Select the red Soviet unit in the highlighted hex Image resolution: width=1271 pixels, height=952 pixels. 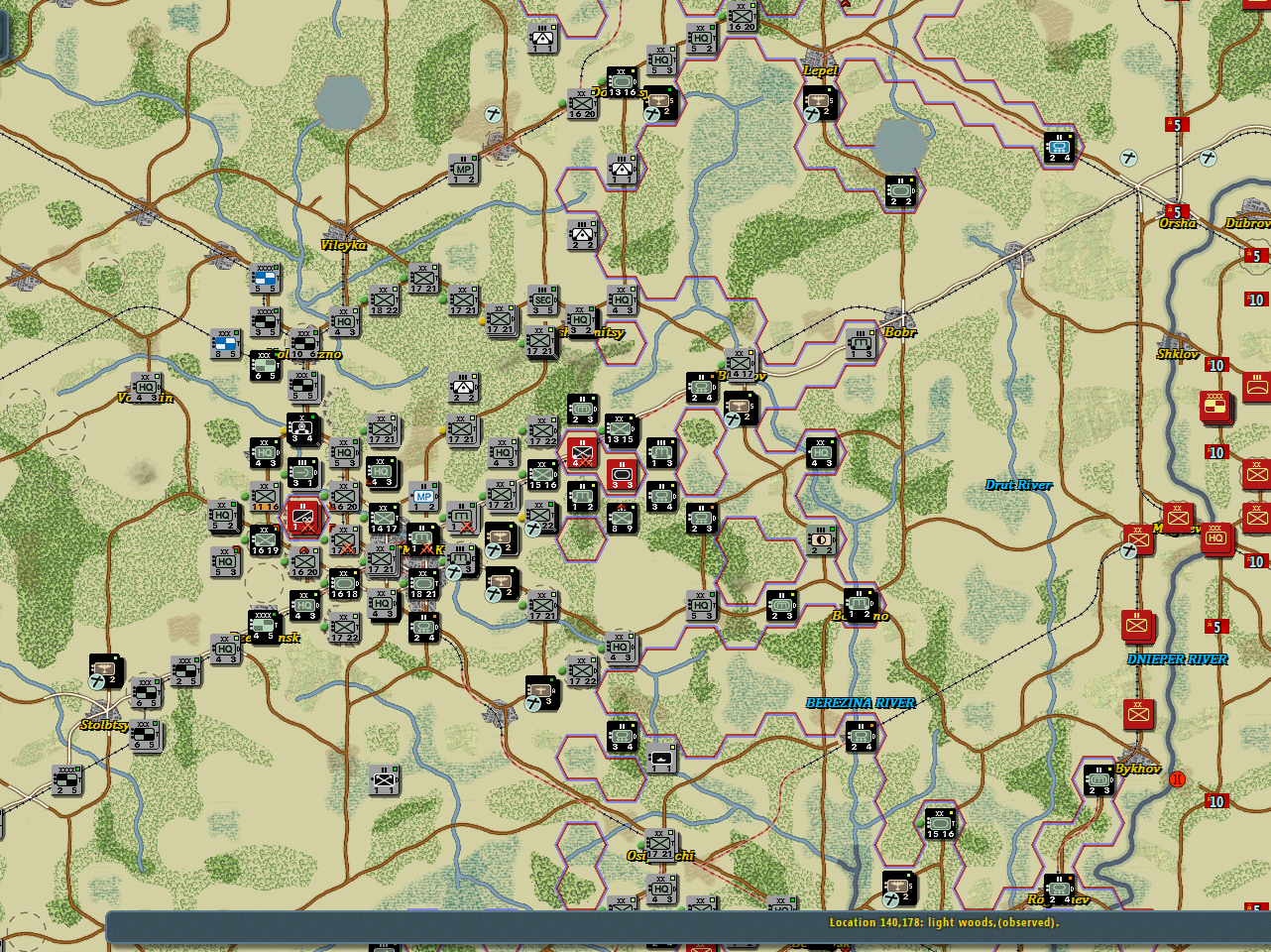pyautogui.click(x=303, y=518)
